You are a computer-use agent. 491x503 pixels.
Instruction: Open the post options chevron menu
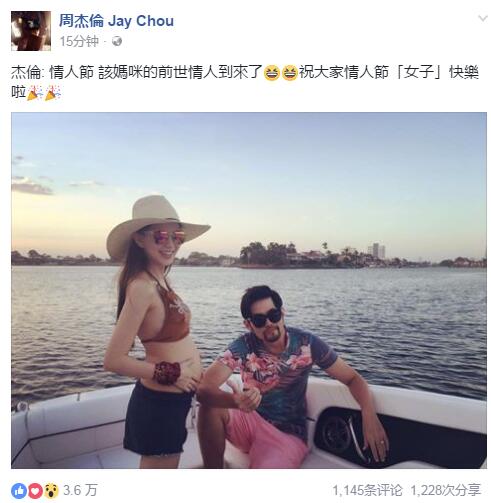482,19
